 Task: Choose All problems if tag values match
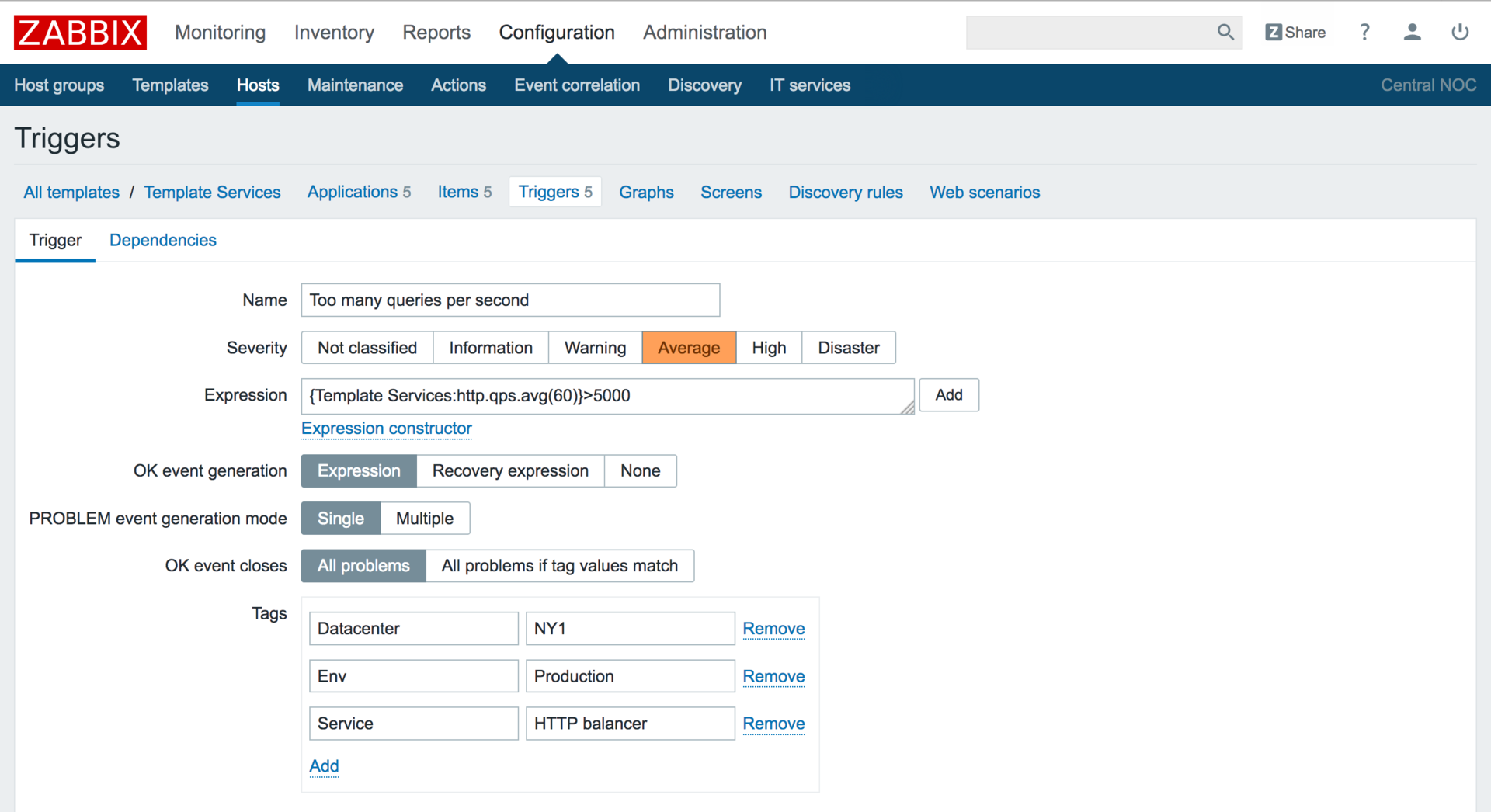tap(559, 566)
